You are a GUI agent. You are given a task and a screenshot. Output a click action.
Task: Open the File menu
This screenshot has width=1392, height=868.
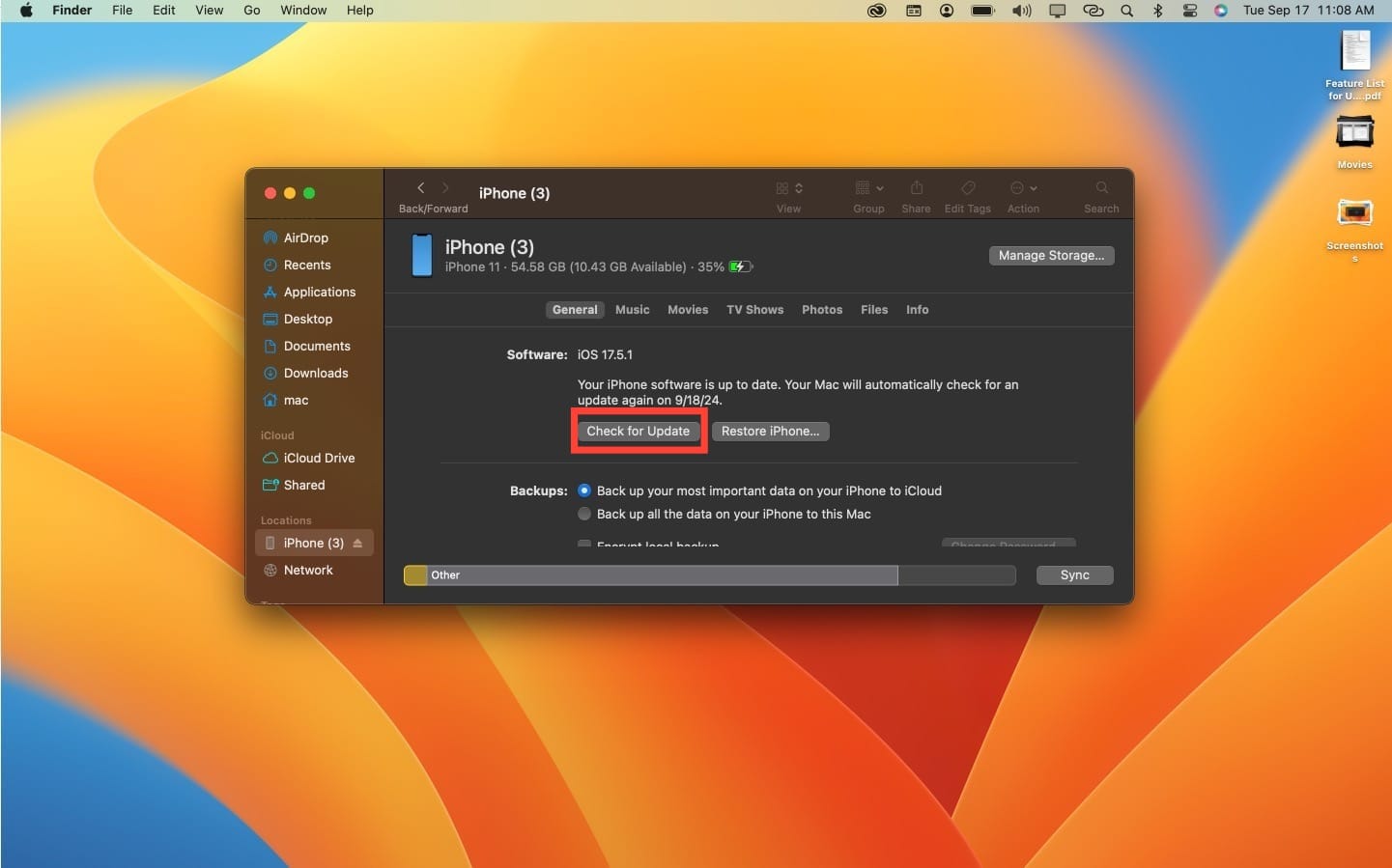click(x=123, y=11)
